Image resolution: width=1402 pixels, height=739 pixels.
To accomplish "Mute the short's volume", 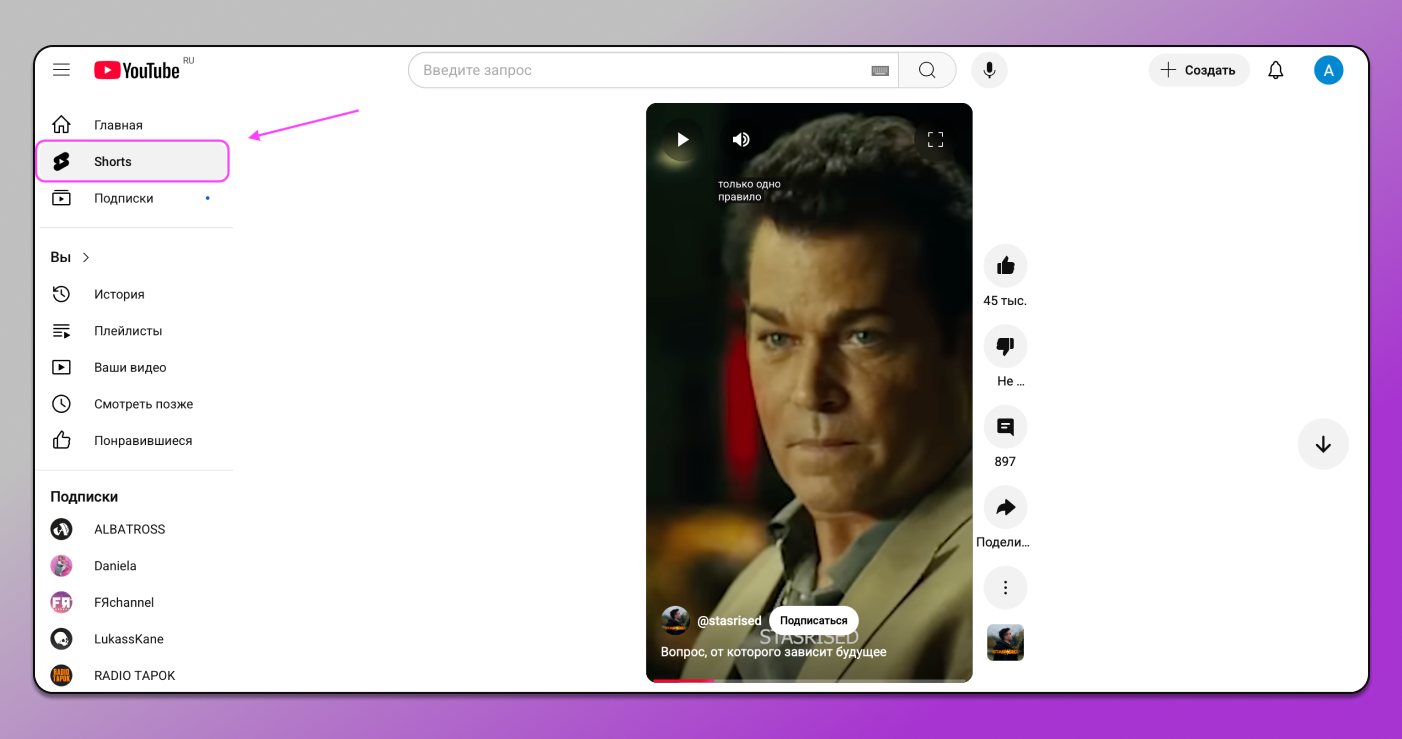I will click(741, 140).
